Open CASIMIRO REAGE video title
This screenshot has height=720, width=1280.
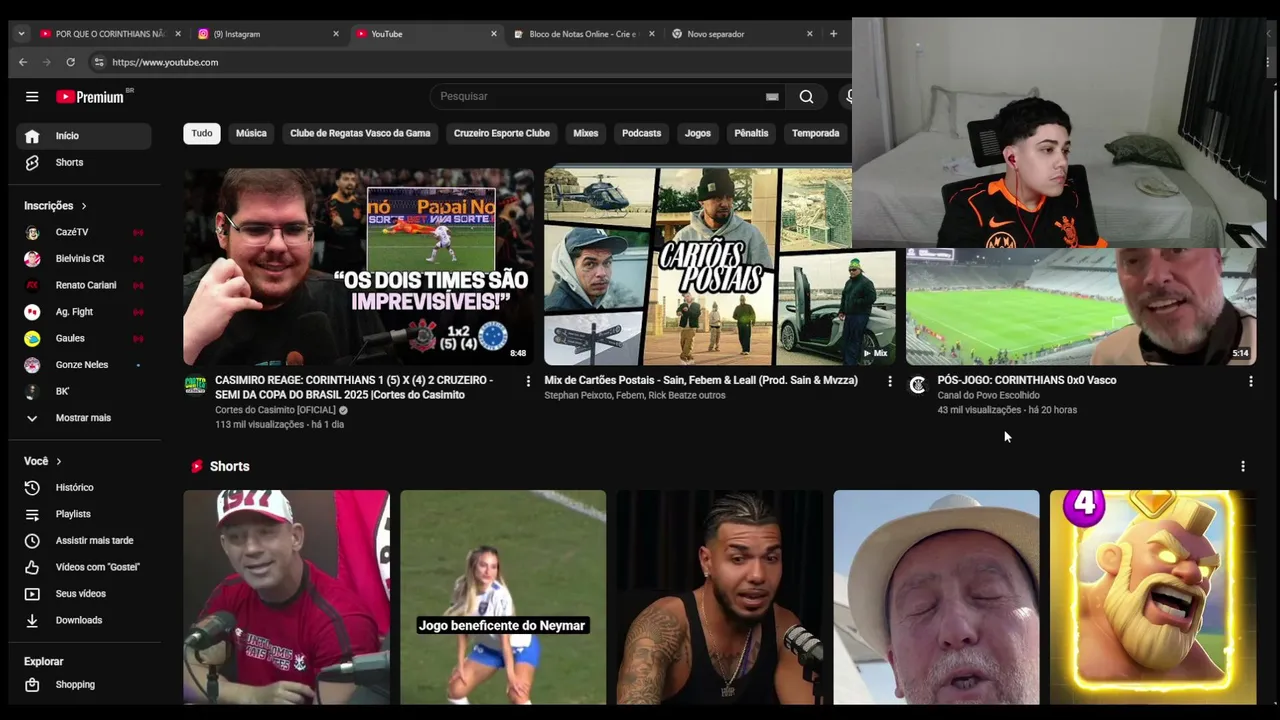coord(354,388)
